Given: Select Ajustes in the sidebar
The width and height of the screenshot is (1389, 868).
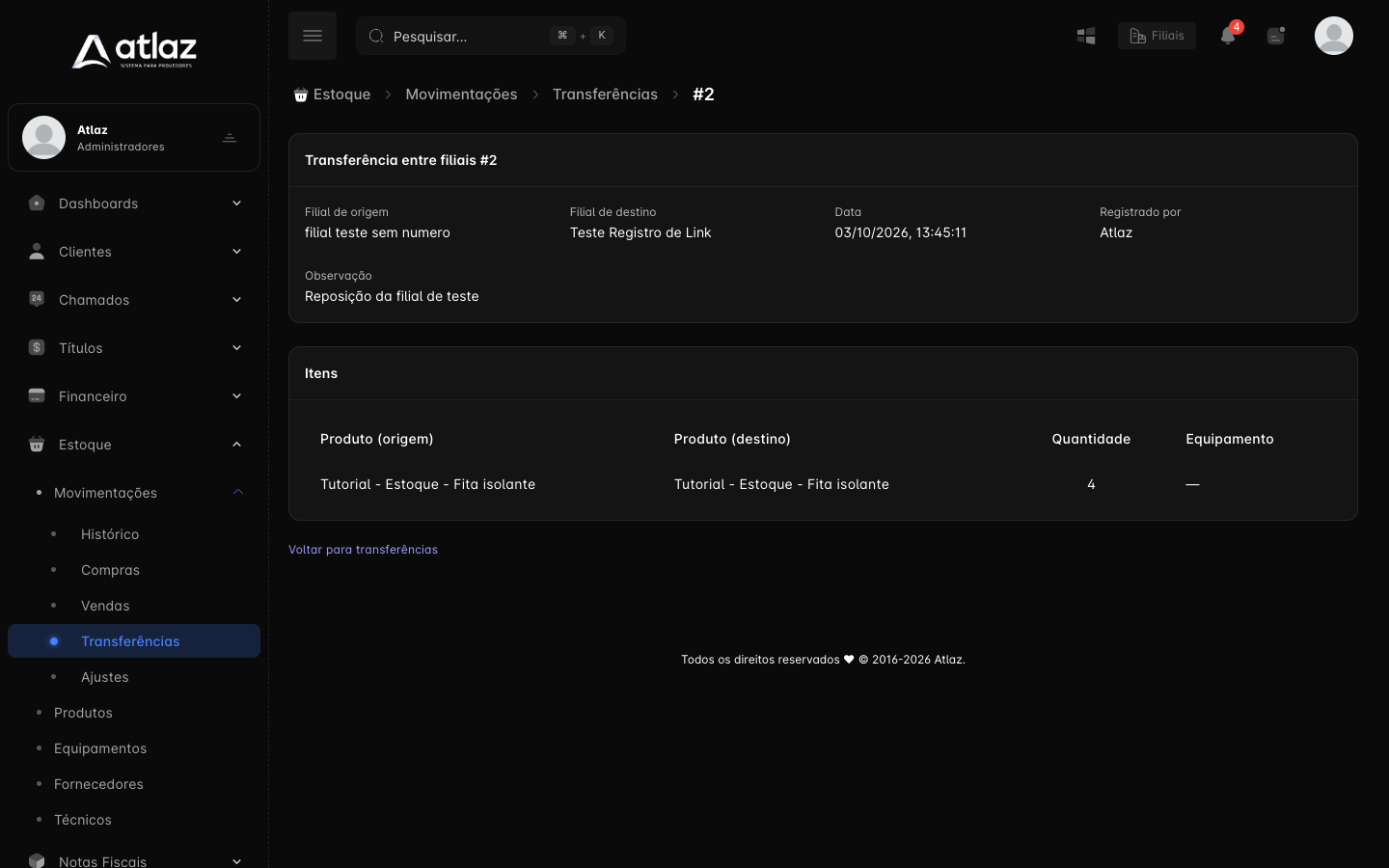Looking at the screenshot, I should click(105, 677).
